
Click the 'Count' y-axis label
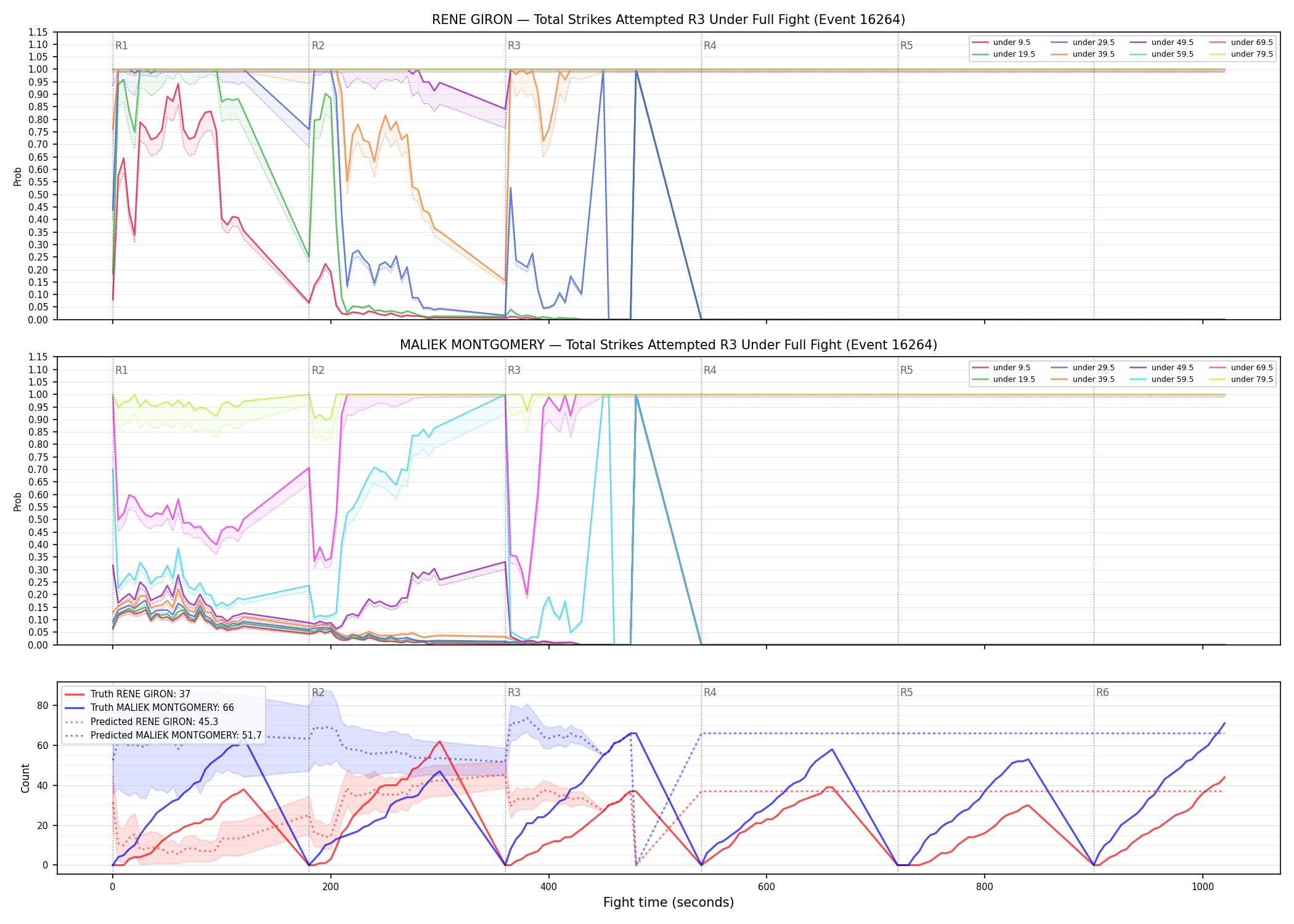25,778
